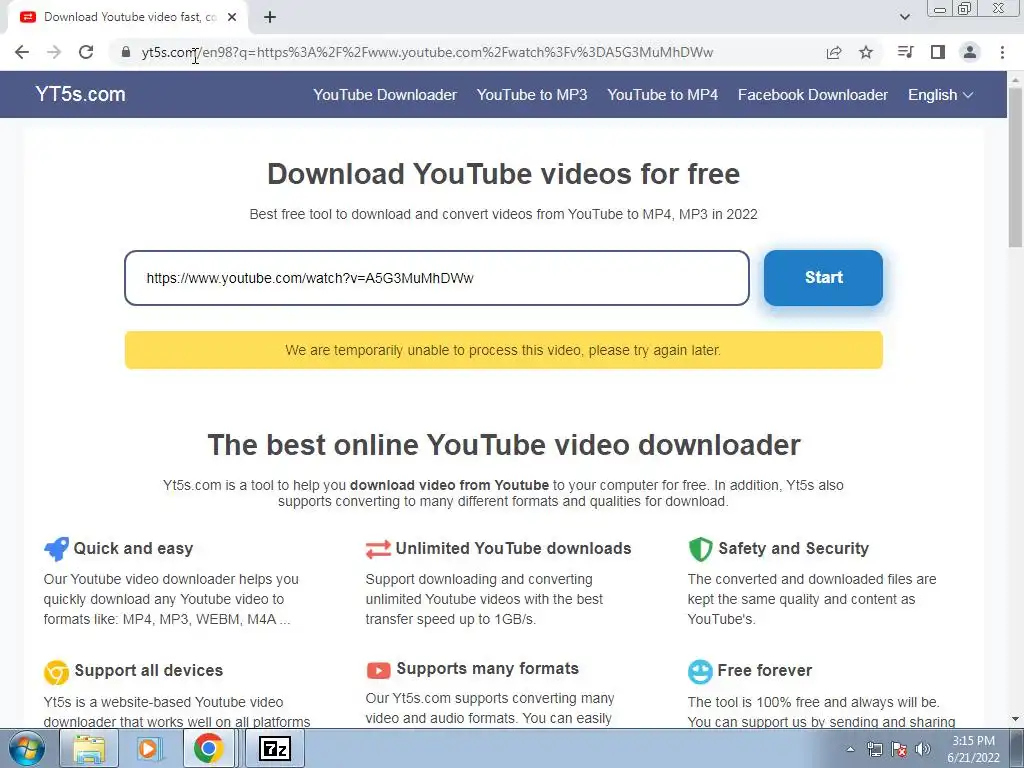
Task: Open the media player taskbar icon
Action: pos(149,748)
